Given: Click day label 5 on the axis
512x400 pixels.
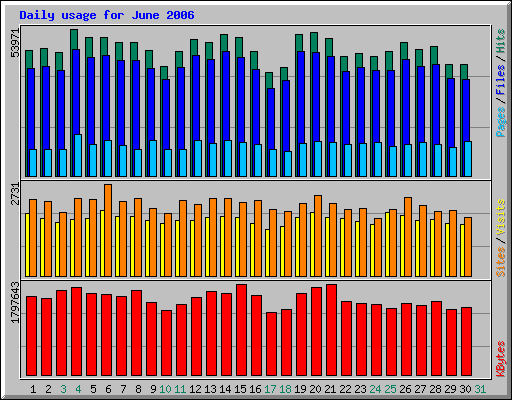Looking at the screenshot, I should [x=93, y=389].
